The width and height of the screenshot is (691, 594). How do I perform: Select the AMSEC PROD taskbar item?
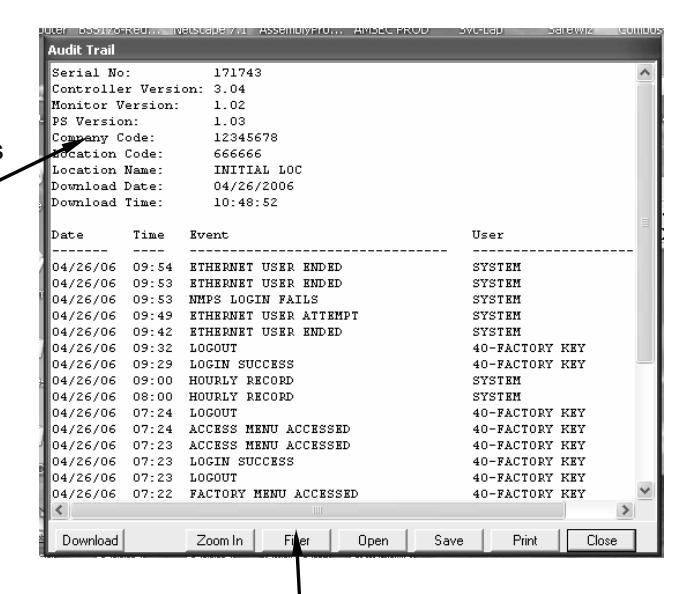(391, 30)
